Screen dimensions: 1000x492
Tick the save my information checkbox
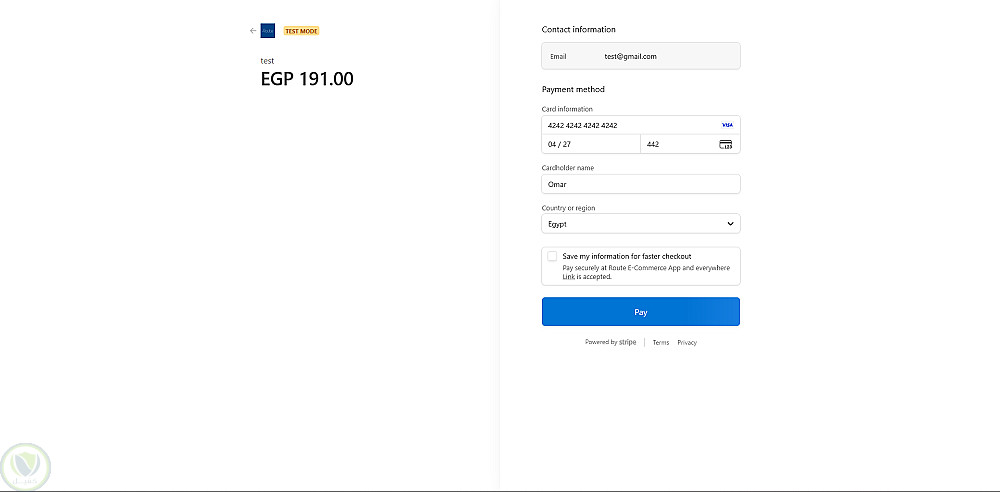[x=552, y=256]
